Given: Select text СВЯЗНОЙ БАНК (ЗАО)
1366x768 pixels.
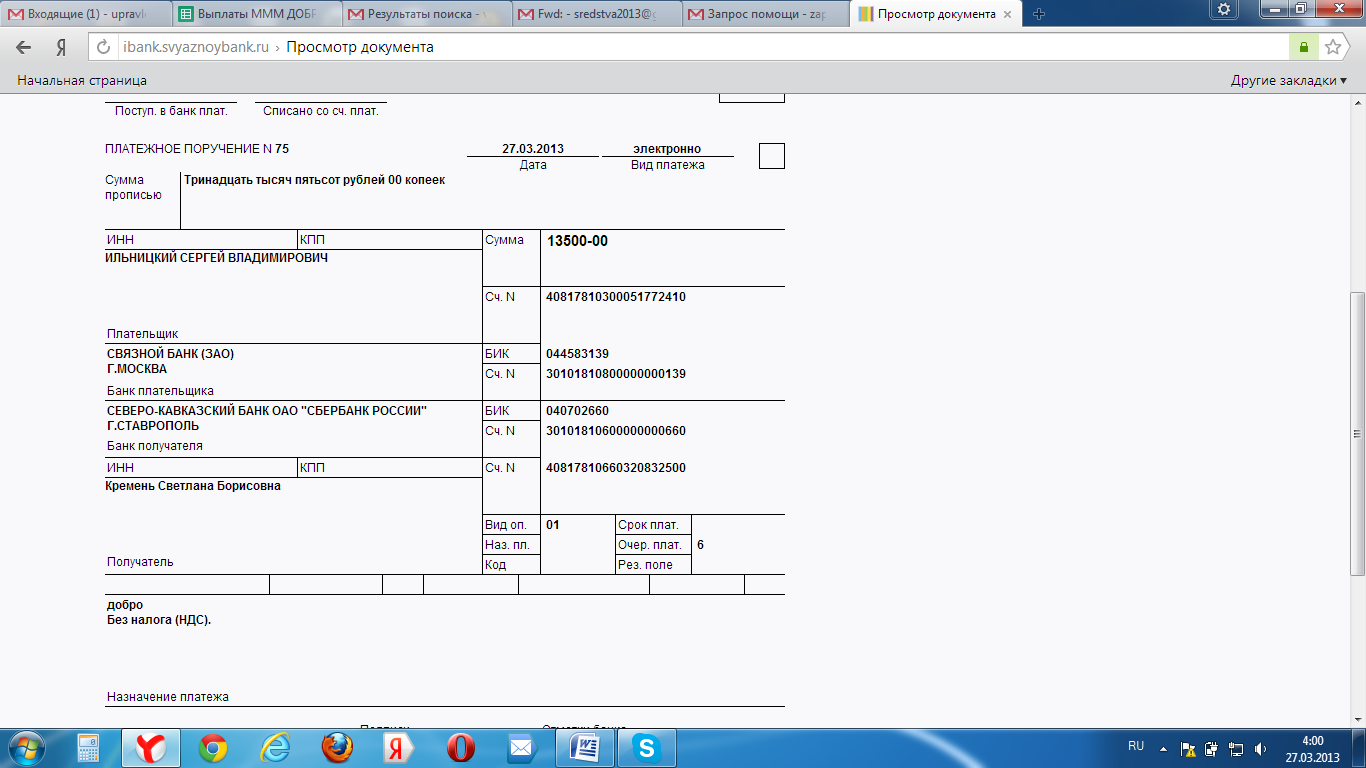Looking at the screenshot, I should click(x=170, y=354).
